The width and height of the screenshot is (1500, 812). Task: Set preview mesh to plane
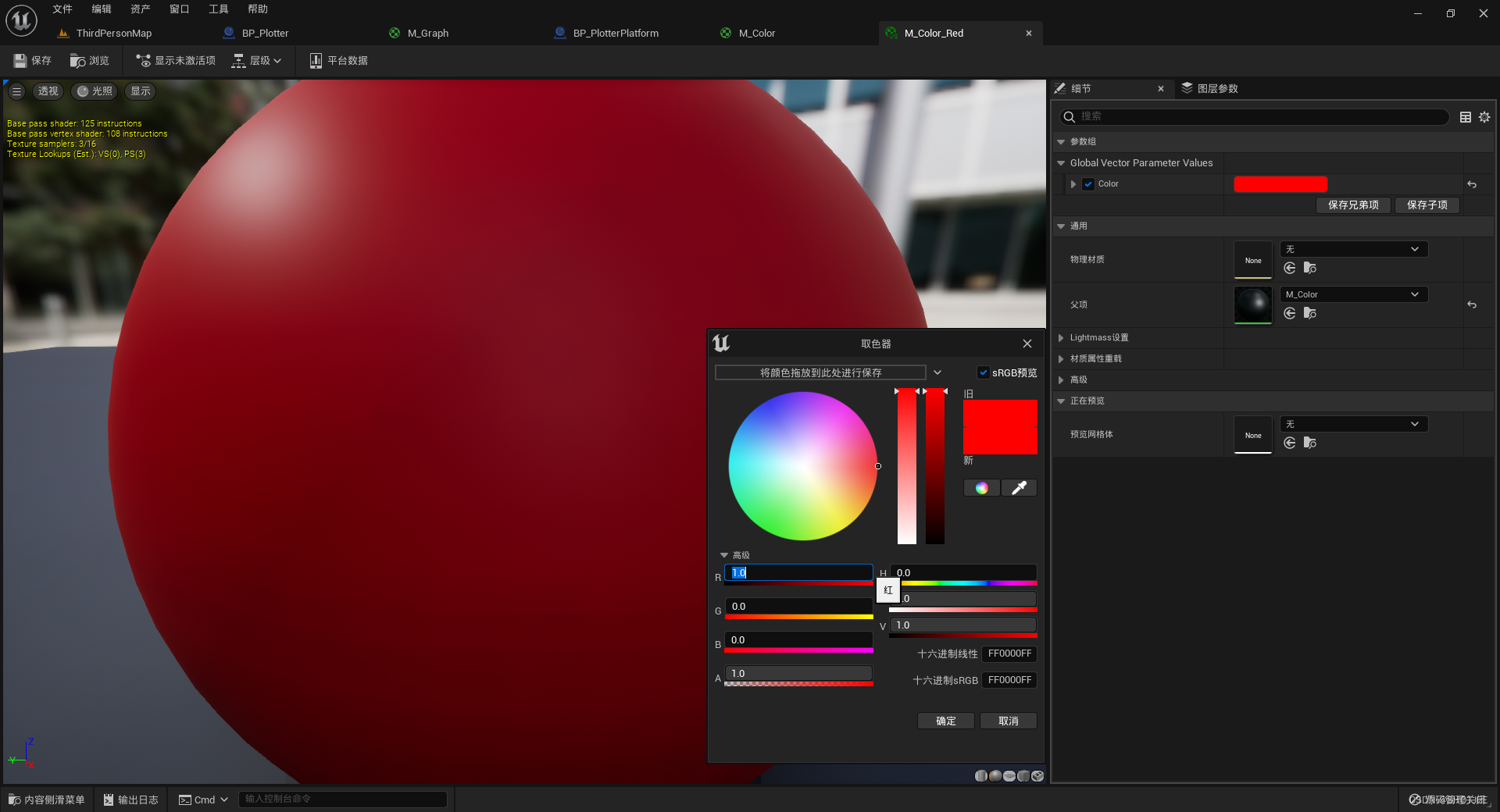pos(1009,776)
